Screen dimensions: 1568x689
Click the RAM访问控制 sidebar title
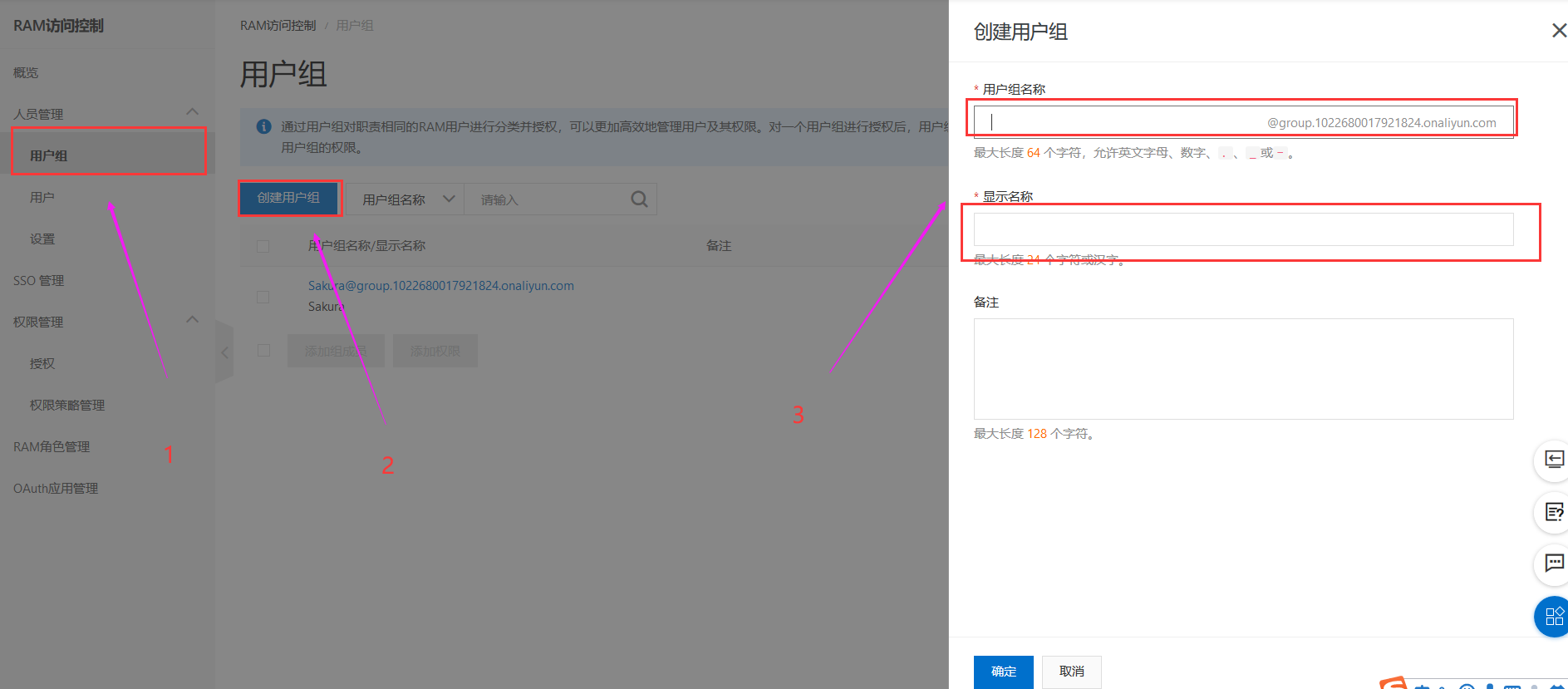58,26
